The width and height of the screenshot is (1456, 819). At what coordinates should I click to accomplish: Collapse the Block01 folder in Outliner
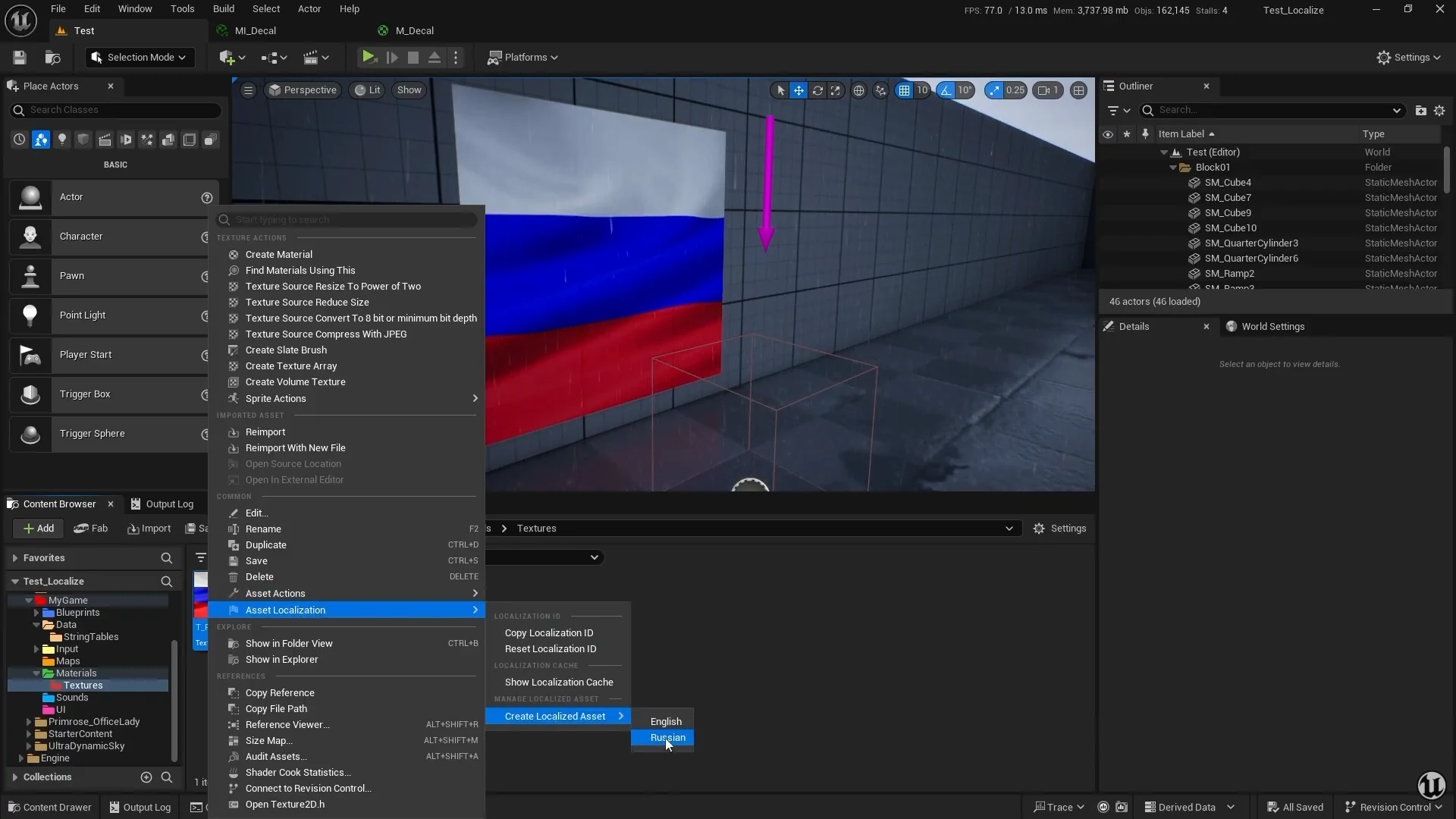pos(1173,168)
